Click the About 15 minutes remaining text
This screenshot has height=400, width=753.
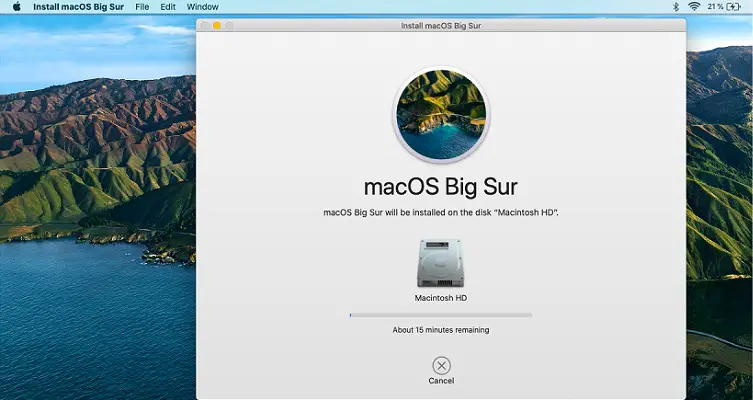(441, 330)
